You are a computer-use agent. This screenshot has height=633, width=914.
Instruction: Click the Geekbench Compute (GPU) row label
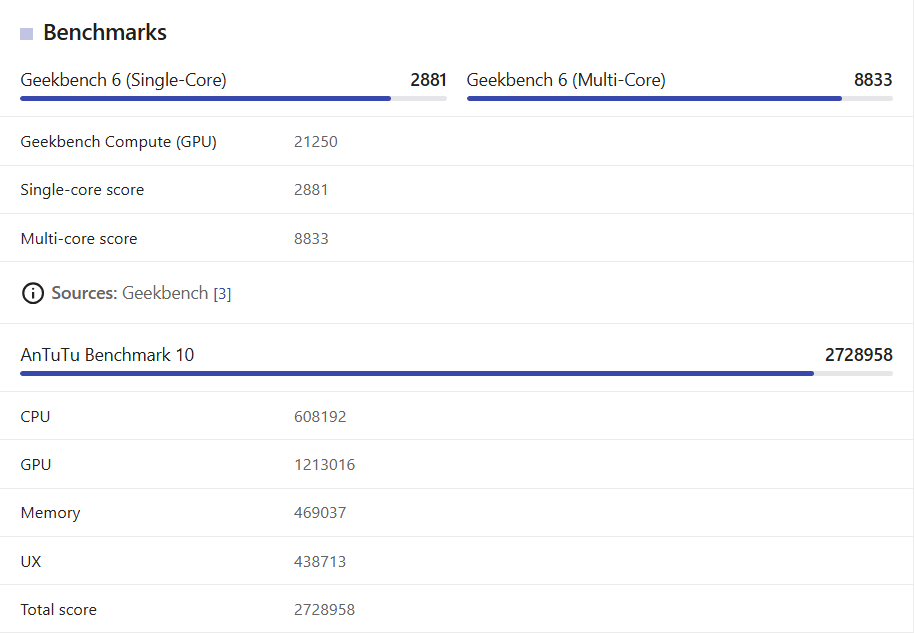[x=118, y=142]
